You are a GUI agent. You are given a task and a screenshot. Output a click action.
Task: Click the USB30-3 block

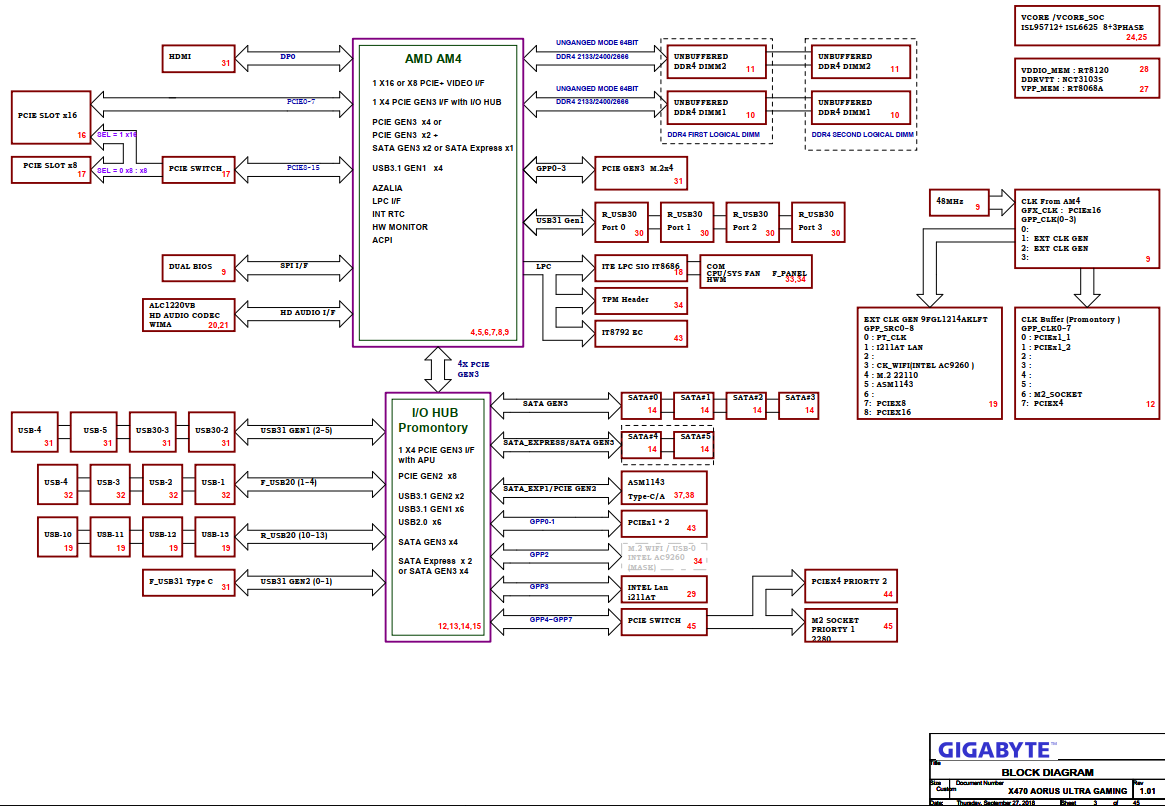[152, 432]
